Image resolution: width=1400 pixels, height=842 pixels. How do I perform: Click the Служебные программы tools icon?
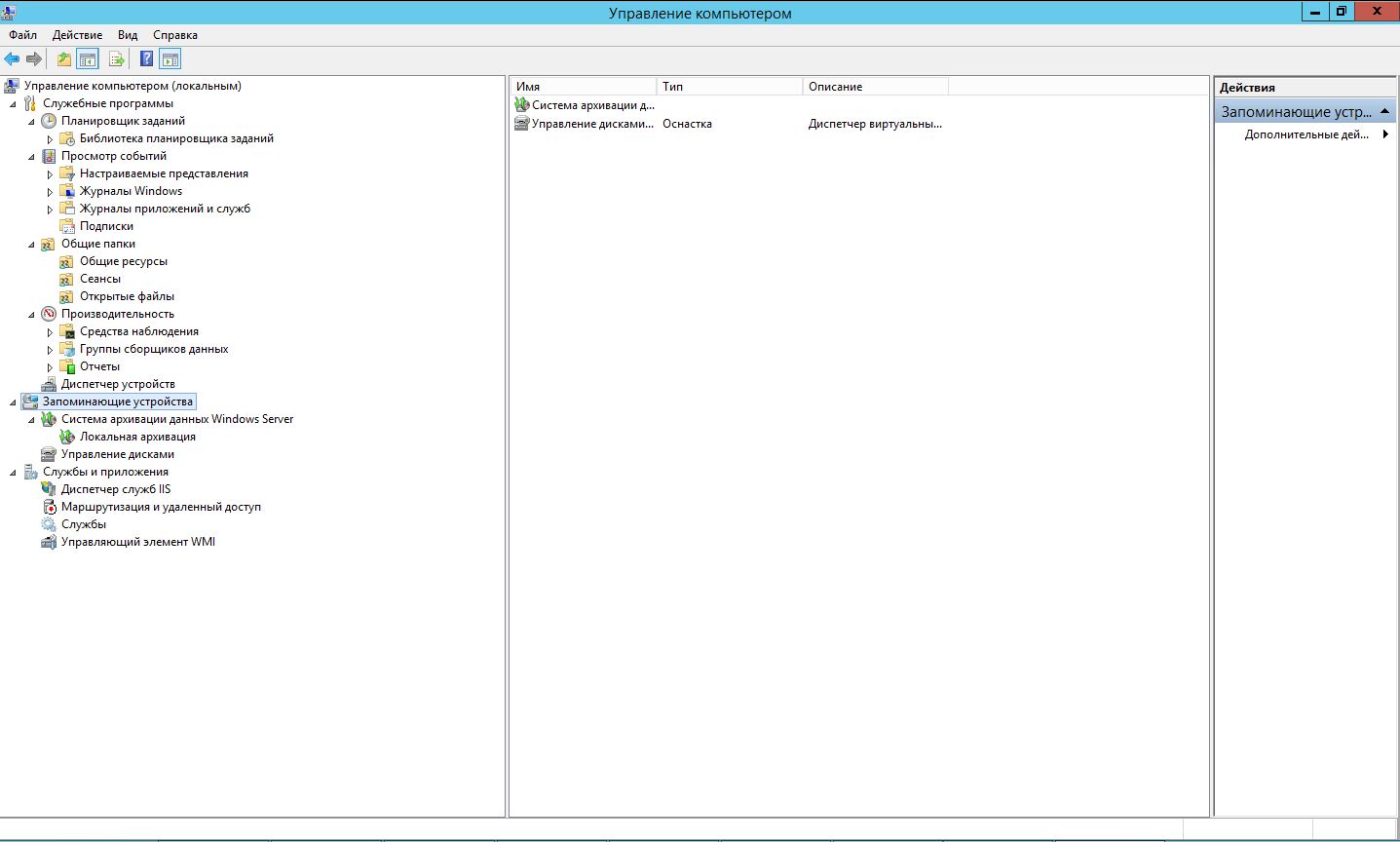[30, 103]
